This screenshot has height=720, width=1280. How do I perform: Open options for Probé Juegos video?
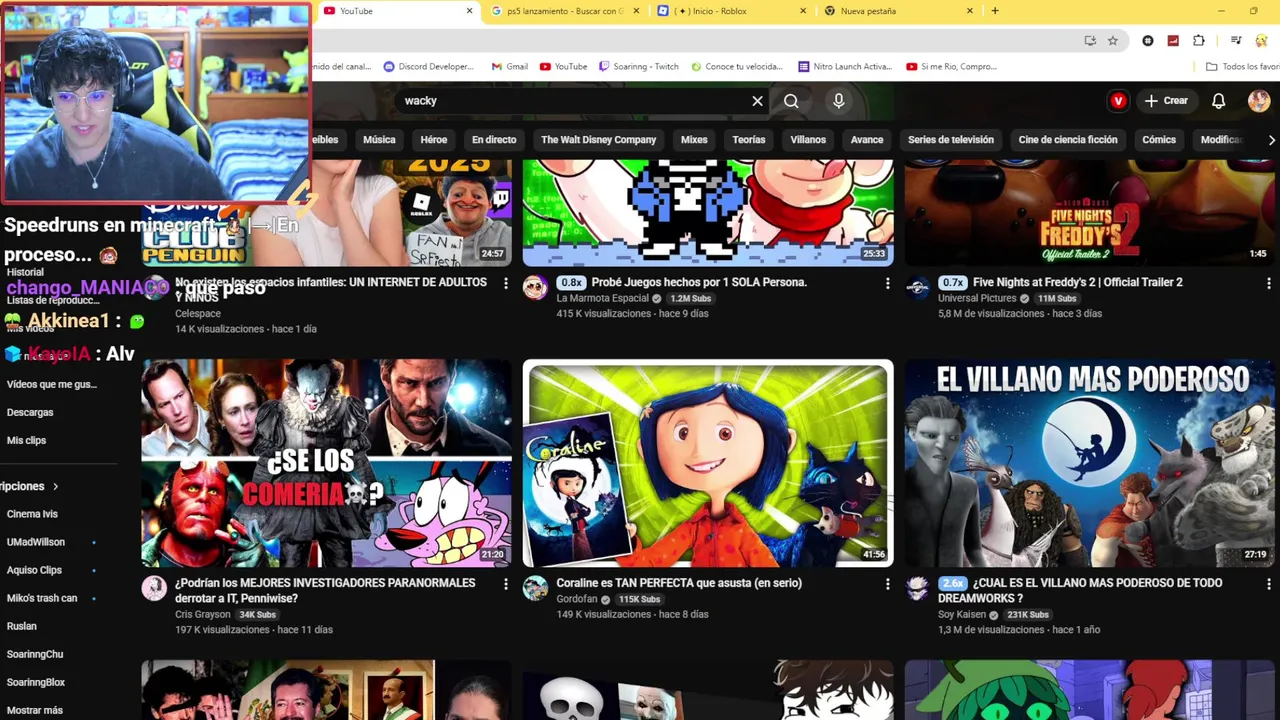[x=887, y=284]
